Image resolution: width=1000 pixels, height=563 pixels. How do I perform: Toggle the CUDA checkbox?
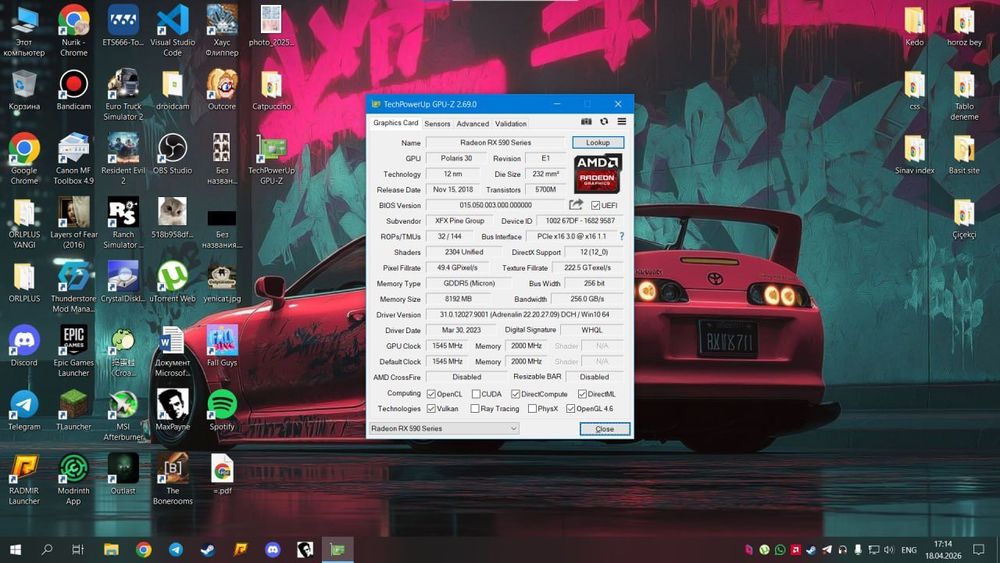476,394
